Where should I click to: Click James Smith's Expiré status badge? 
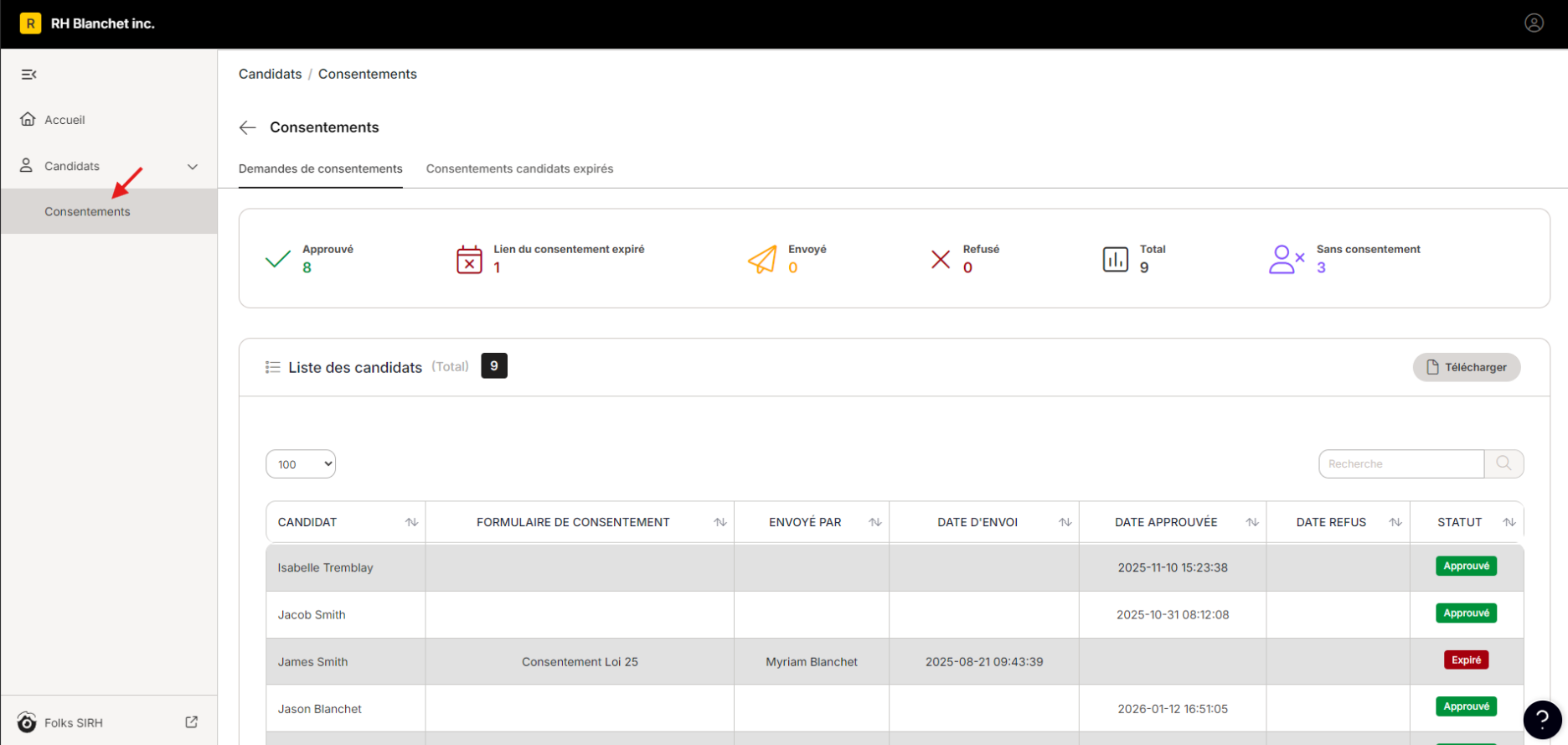click(1467, 660)
